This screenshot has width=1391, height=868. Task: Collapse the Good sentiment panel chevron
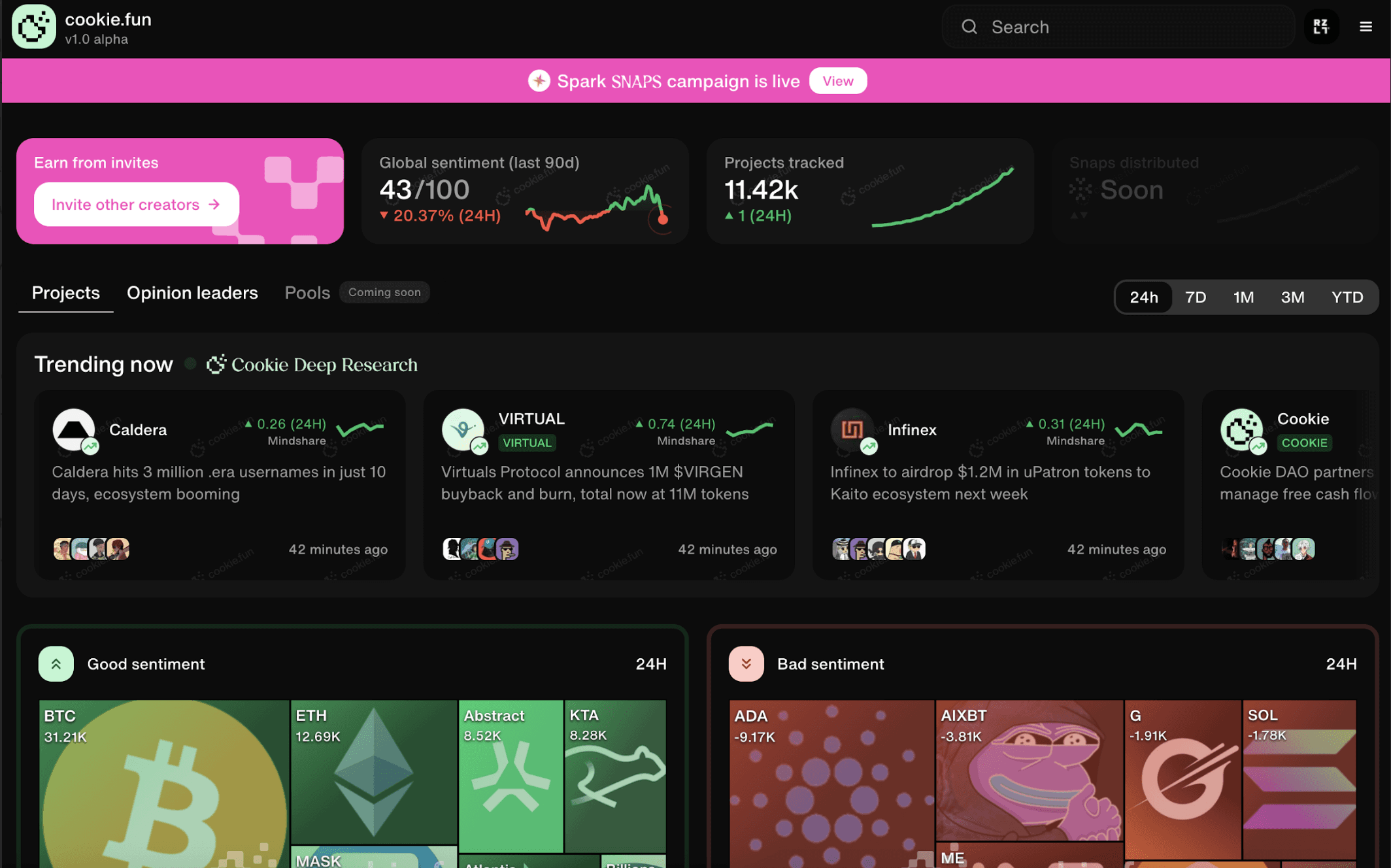click(56, 663)
